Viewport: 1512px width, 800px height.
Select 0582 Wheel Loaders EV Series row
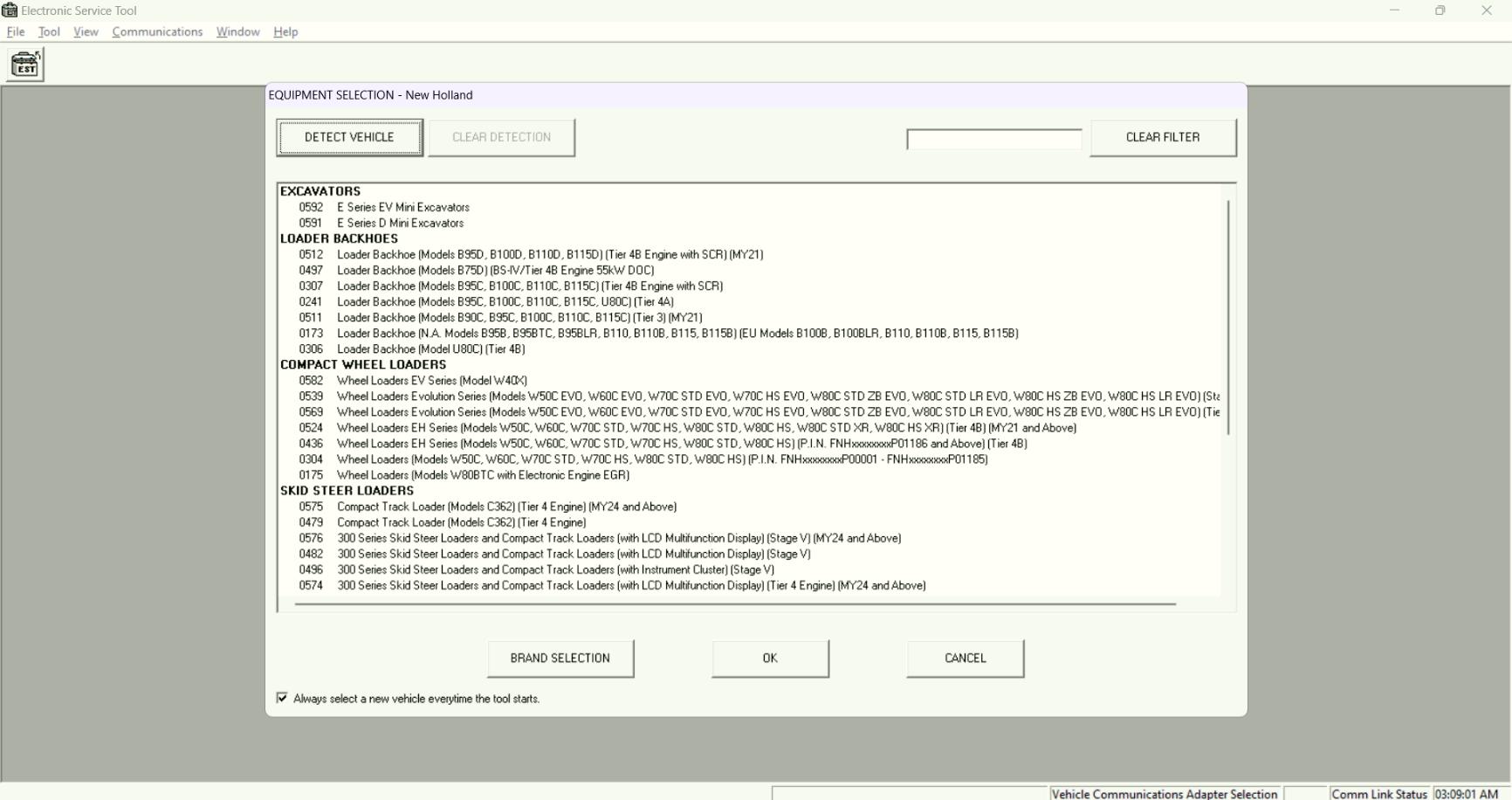tap(413, 380)
